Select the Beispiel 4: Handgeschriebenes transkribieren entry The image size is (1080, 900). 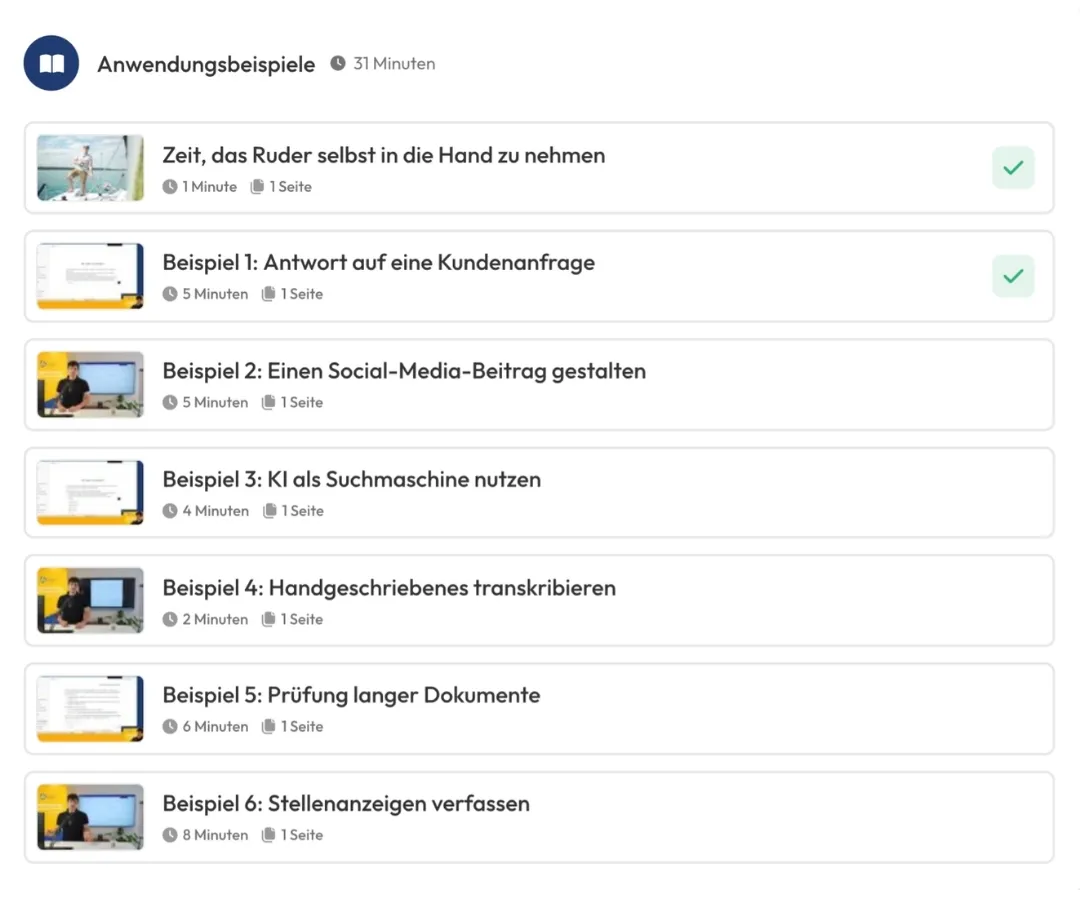(389, 588)
